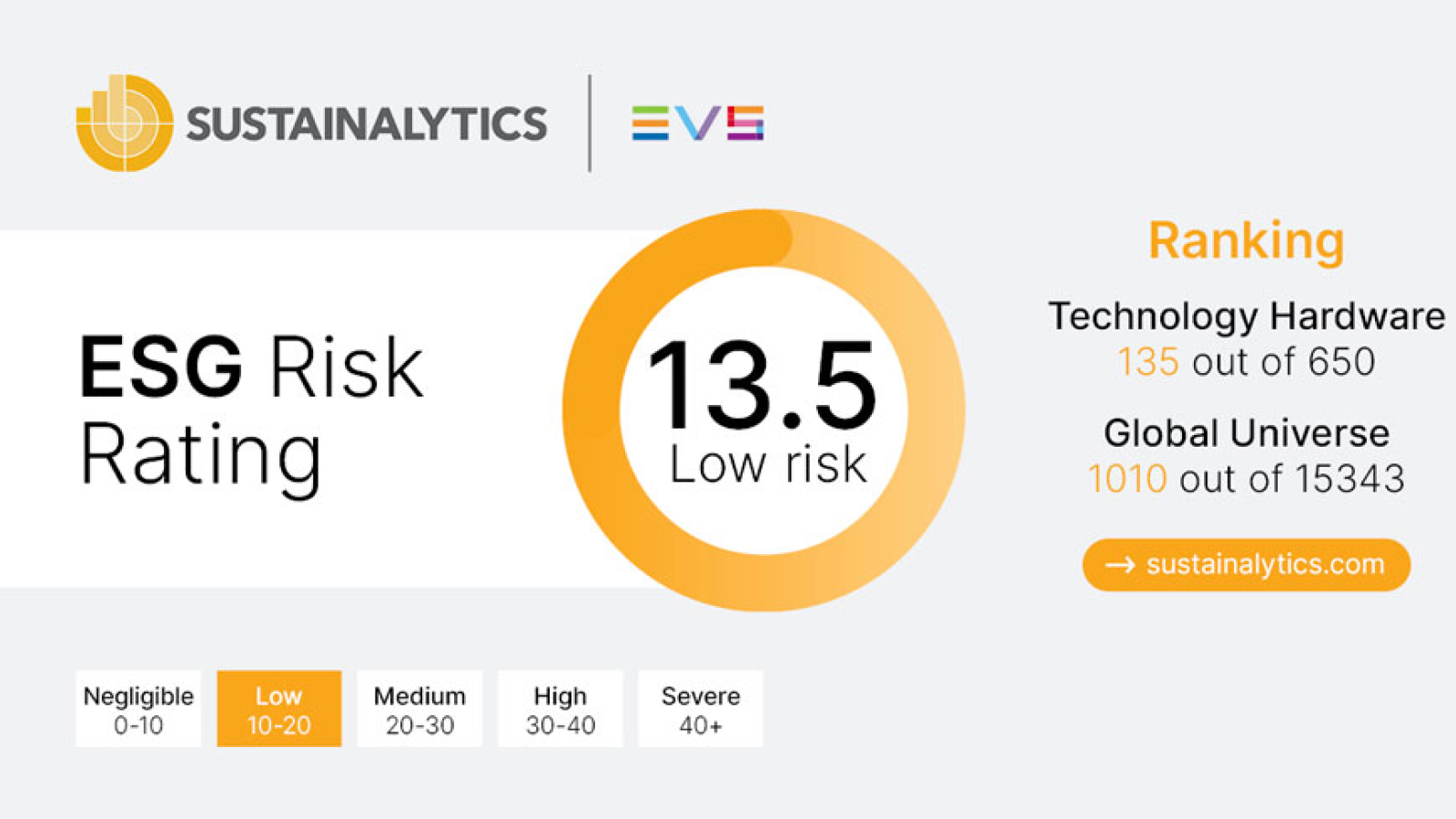Select the High 30-40 risk box
1456x819 pixels.
pos(561,709)
